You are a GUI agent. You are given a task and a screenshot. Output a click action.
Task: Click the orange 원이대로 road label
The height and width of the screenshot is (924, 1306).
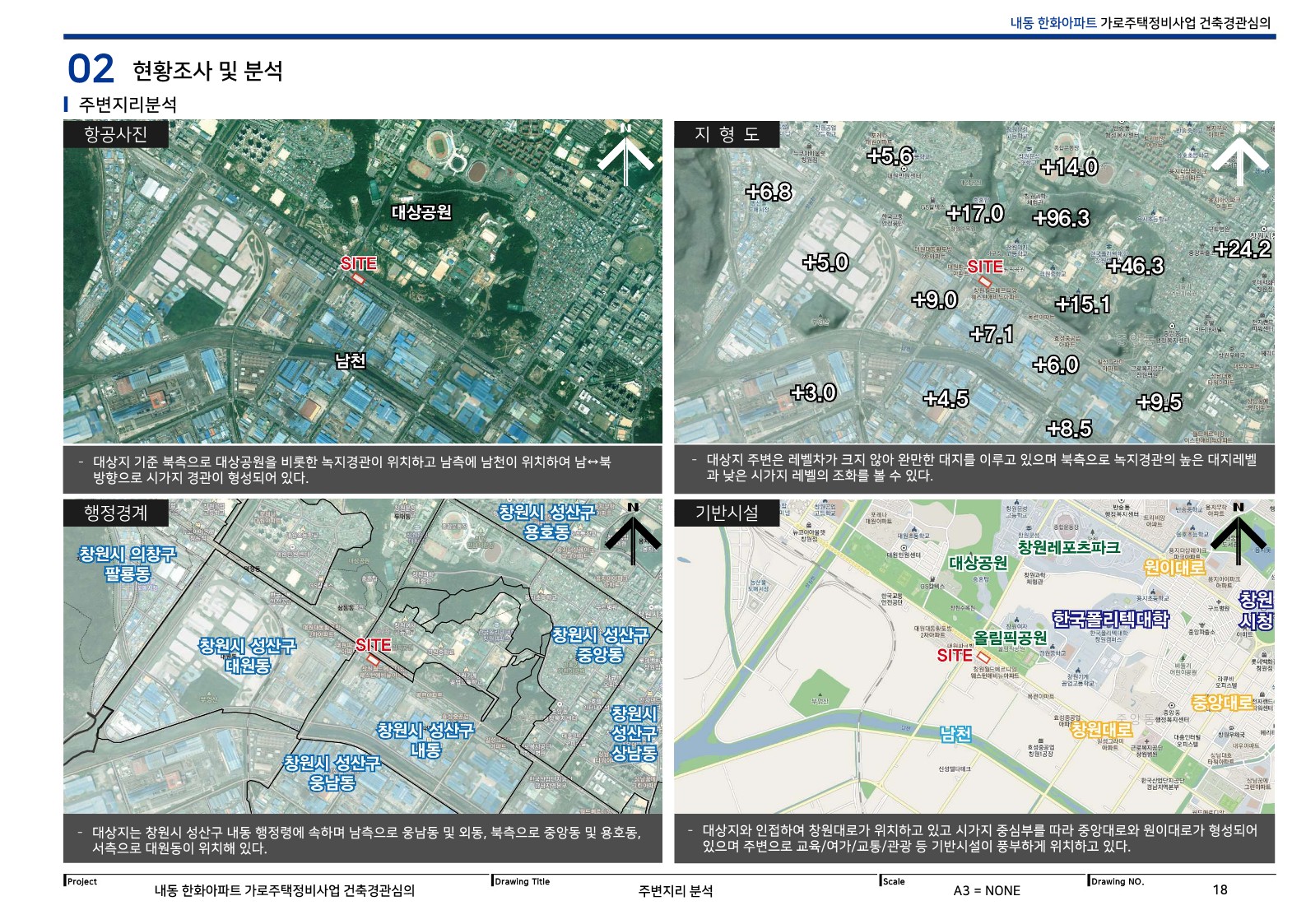coord(1174,567)
